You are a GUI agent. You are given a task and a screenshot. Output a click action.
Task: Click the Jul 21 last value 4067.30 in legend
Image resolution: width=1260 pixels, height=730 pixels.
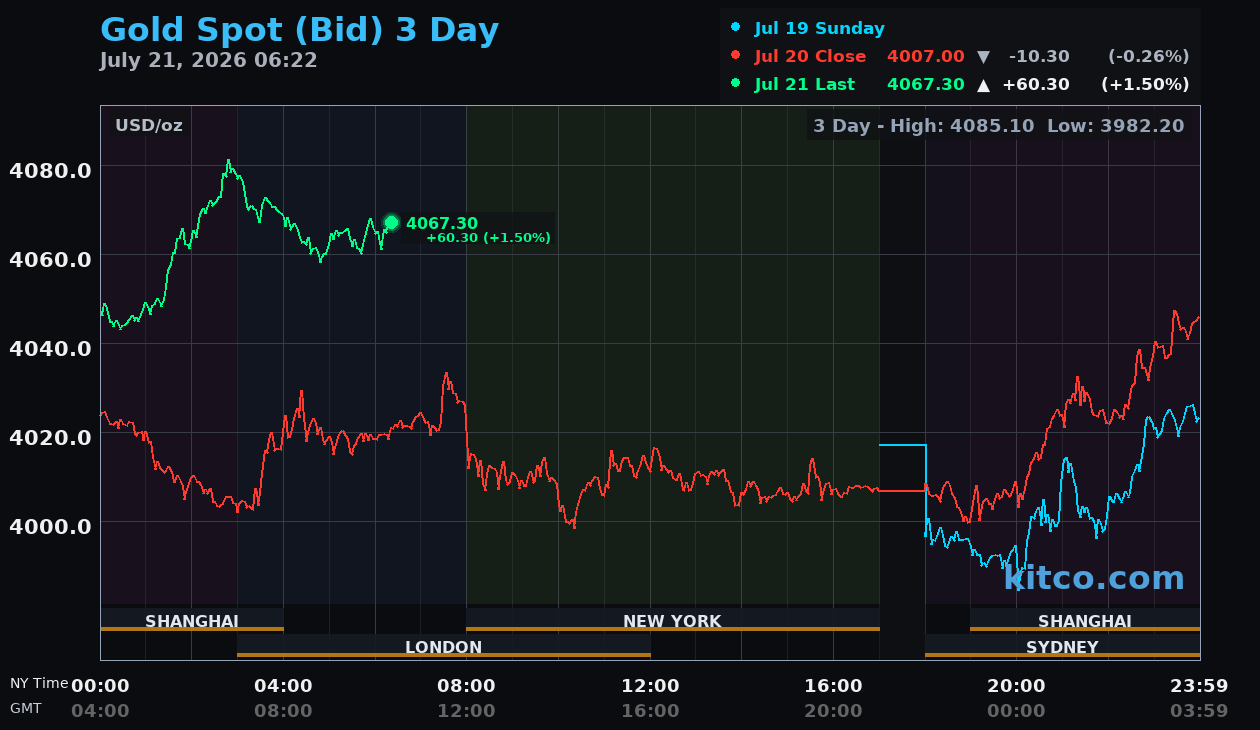pos(926,85)
